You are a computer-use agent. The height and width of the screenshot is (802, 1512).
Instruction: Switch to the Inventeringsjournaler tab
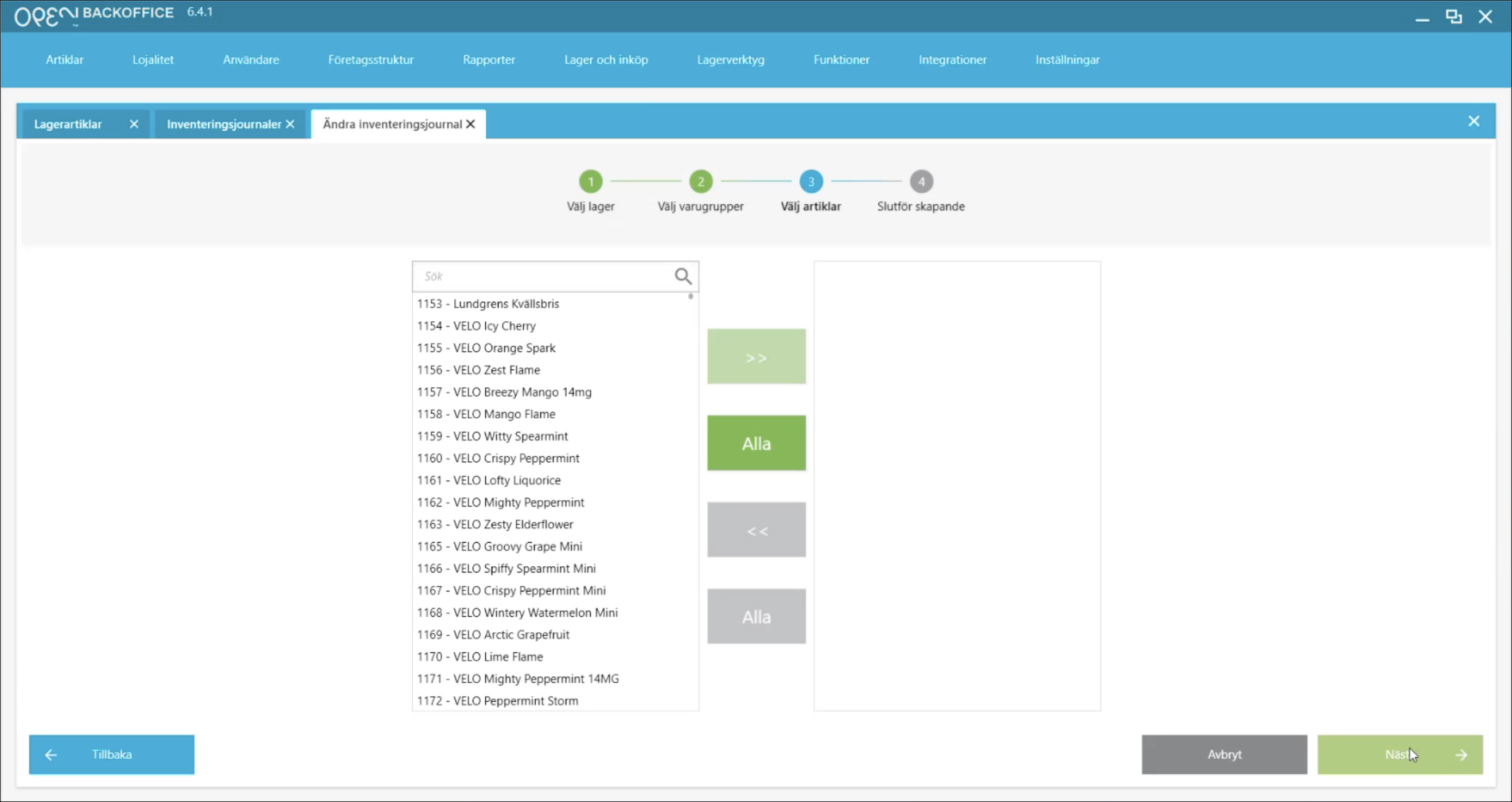pyautogui.click(x=224, y=124)
